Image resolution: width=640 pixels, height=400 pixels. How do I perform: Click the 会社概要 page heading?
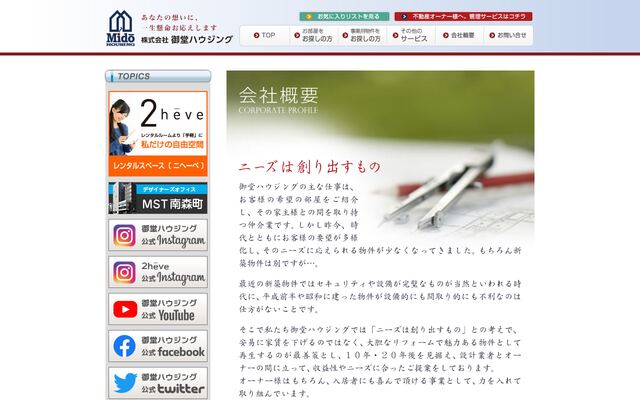(x=278, y=95)
